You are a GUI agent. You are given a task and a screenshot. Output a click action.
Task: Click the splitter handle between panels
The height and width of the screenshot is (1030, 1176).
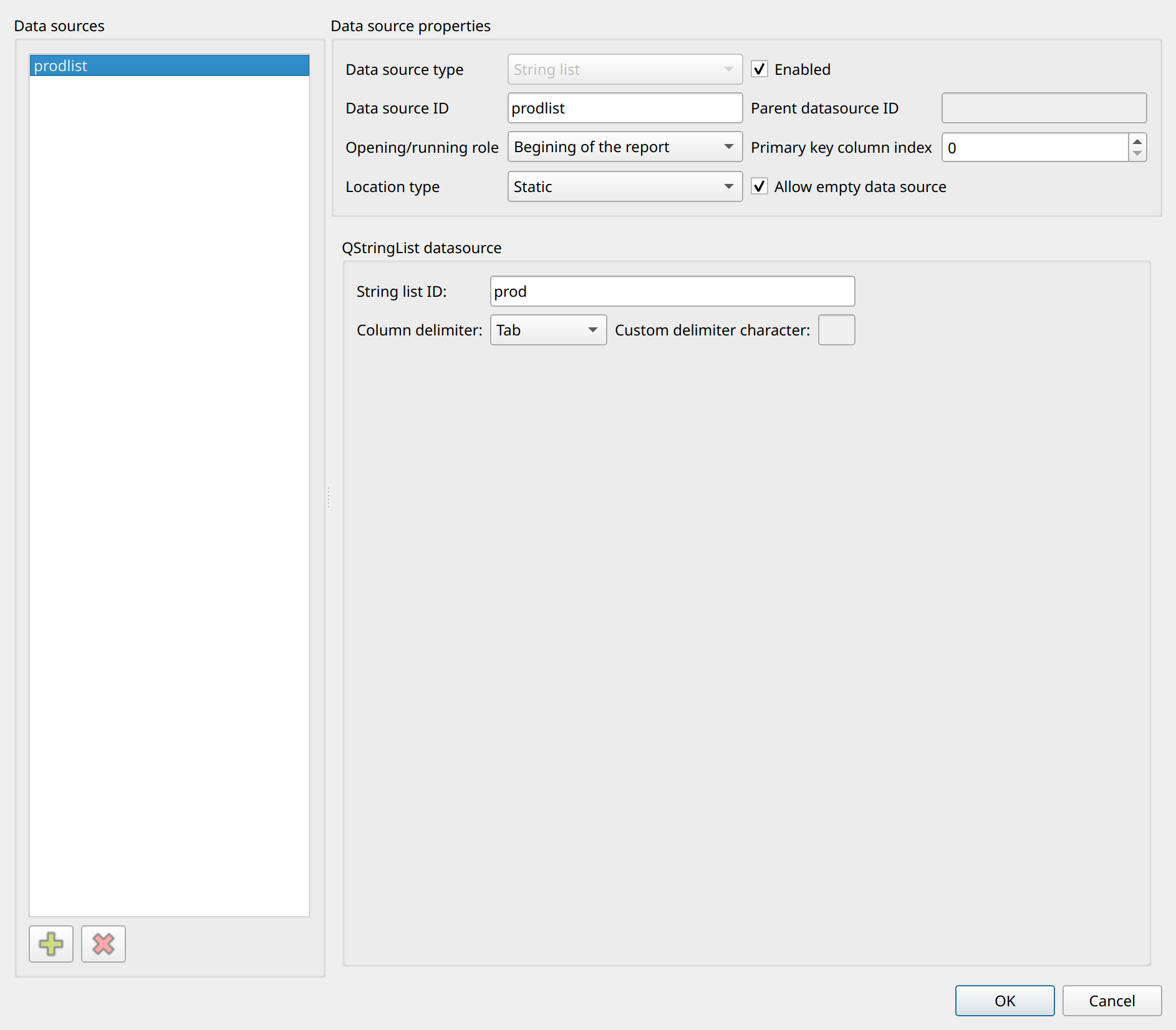pos(329,497)
